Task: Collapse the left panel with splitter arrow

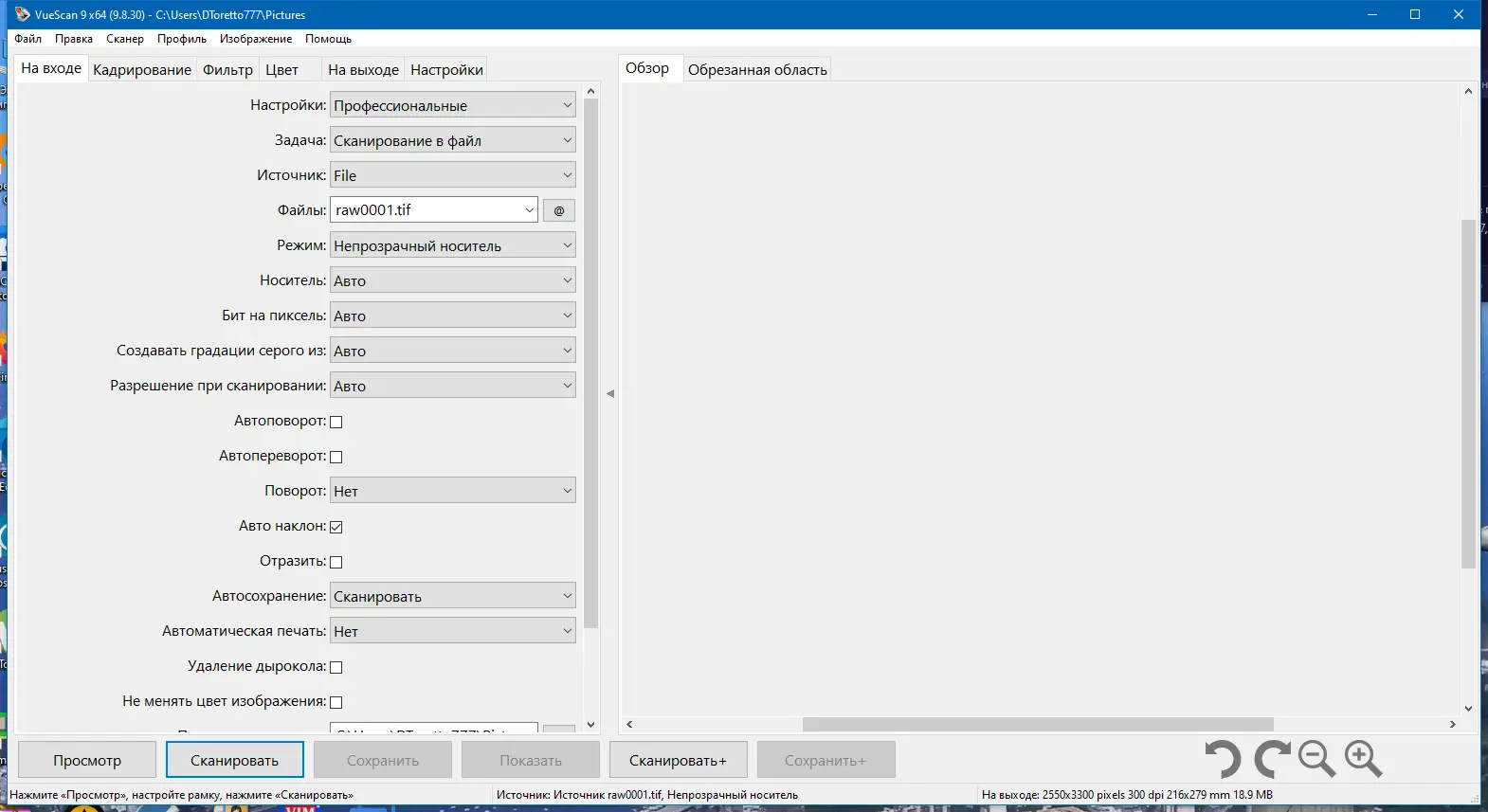Action: tap(610, 393)
